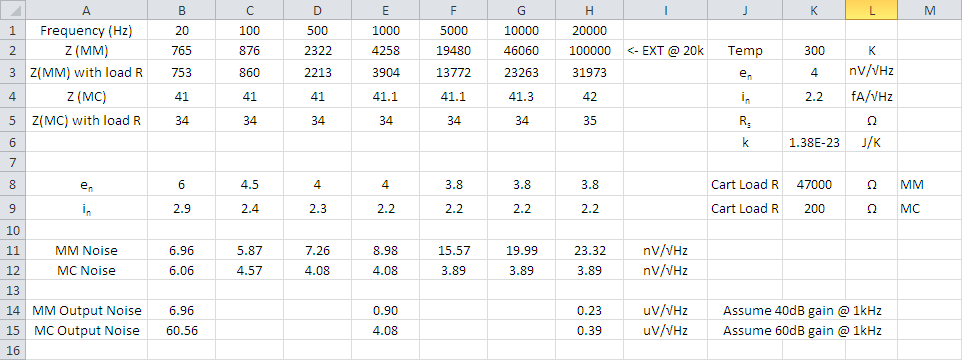Click MC Noise value 6.06
This screenshot has height=360, width=962.
pyautogui.click(x=181, y=270)
